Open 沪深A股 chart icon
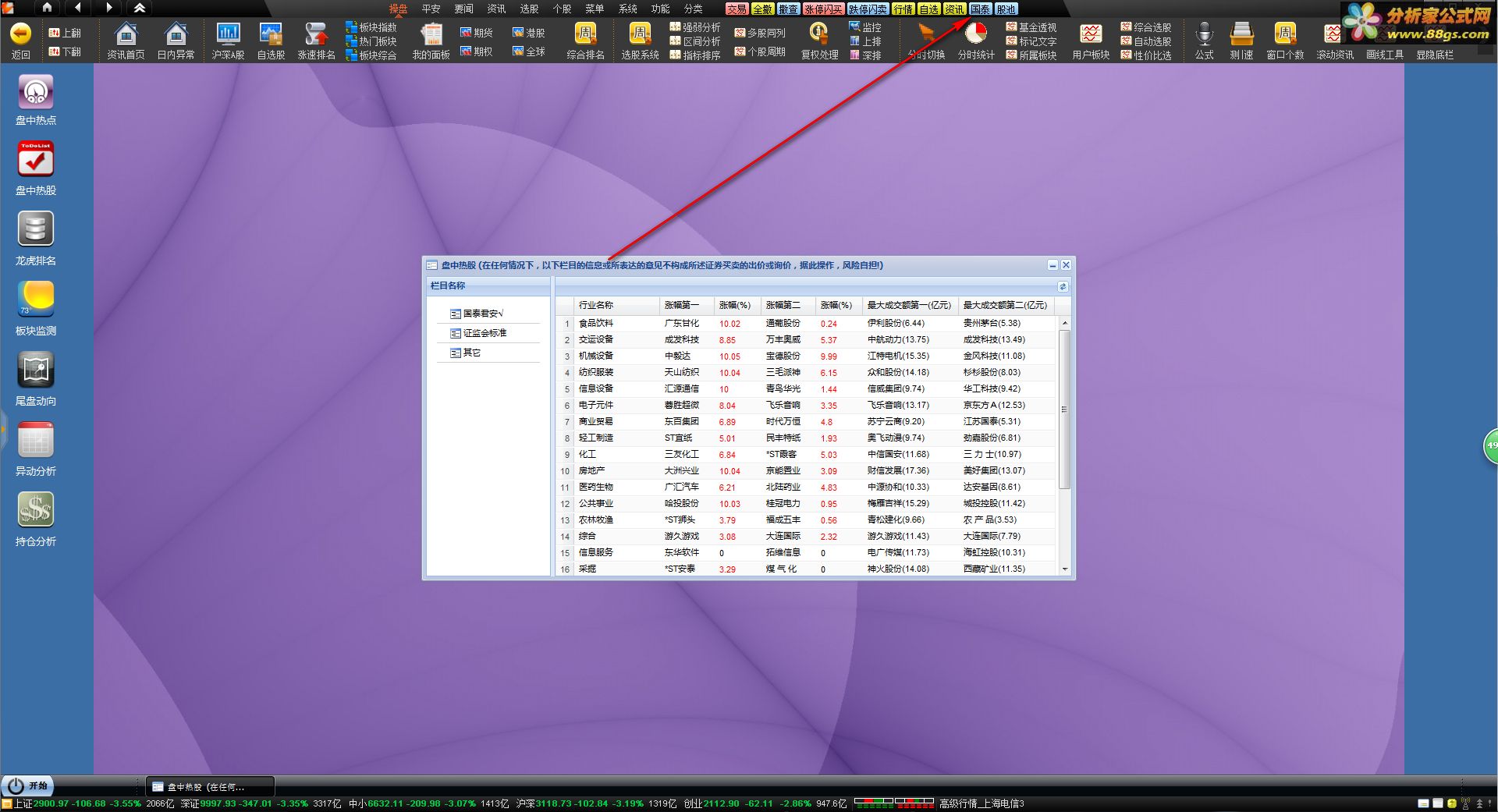 228,34
